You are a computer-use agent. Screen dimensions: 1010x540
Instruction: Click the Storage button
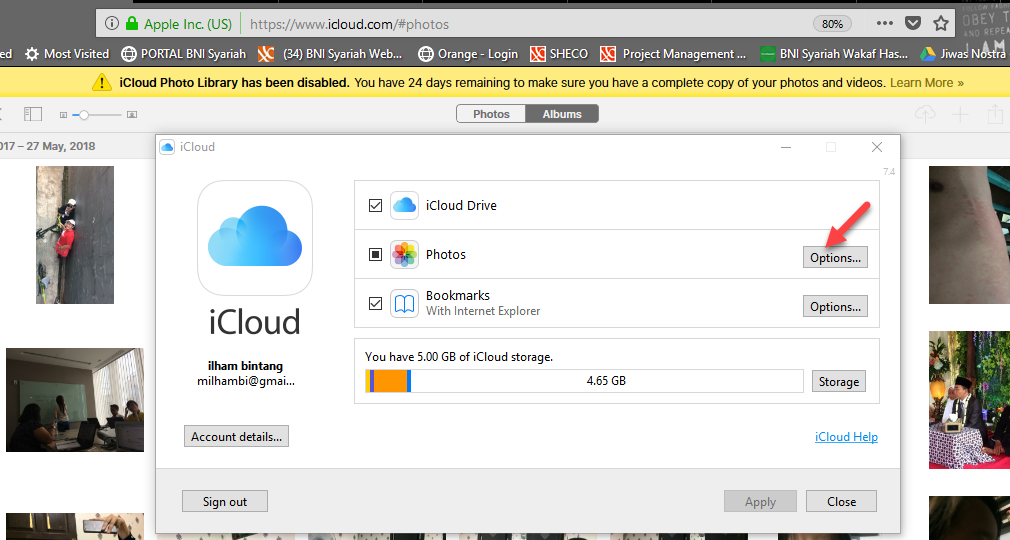click(839, 381)
